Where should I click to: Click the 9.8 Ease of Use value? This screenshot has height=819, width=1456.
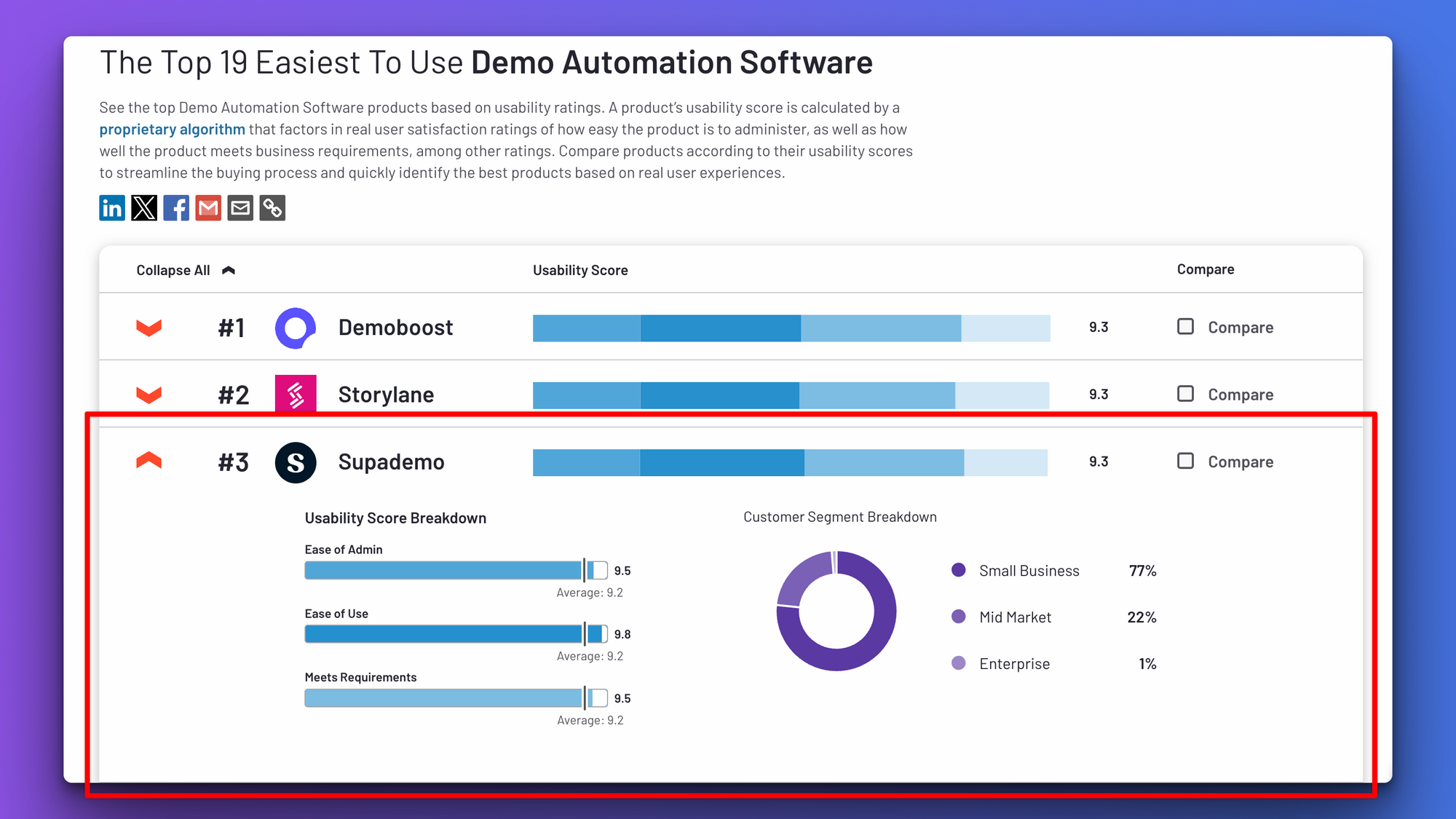pos(622,635)
